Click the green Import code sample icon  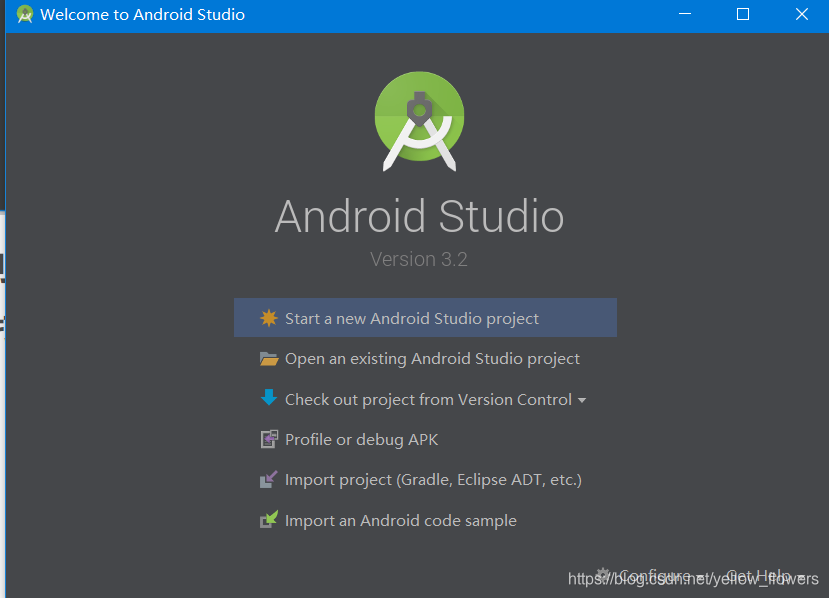pyautogui.click(x=269, y=519)
